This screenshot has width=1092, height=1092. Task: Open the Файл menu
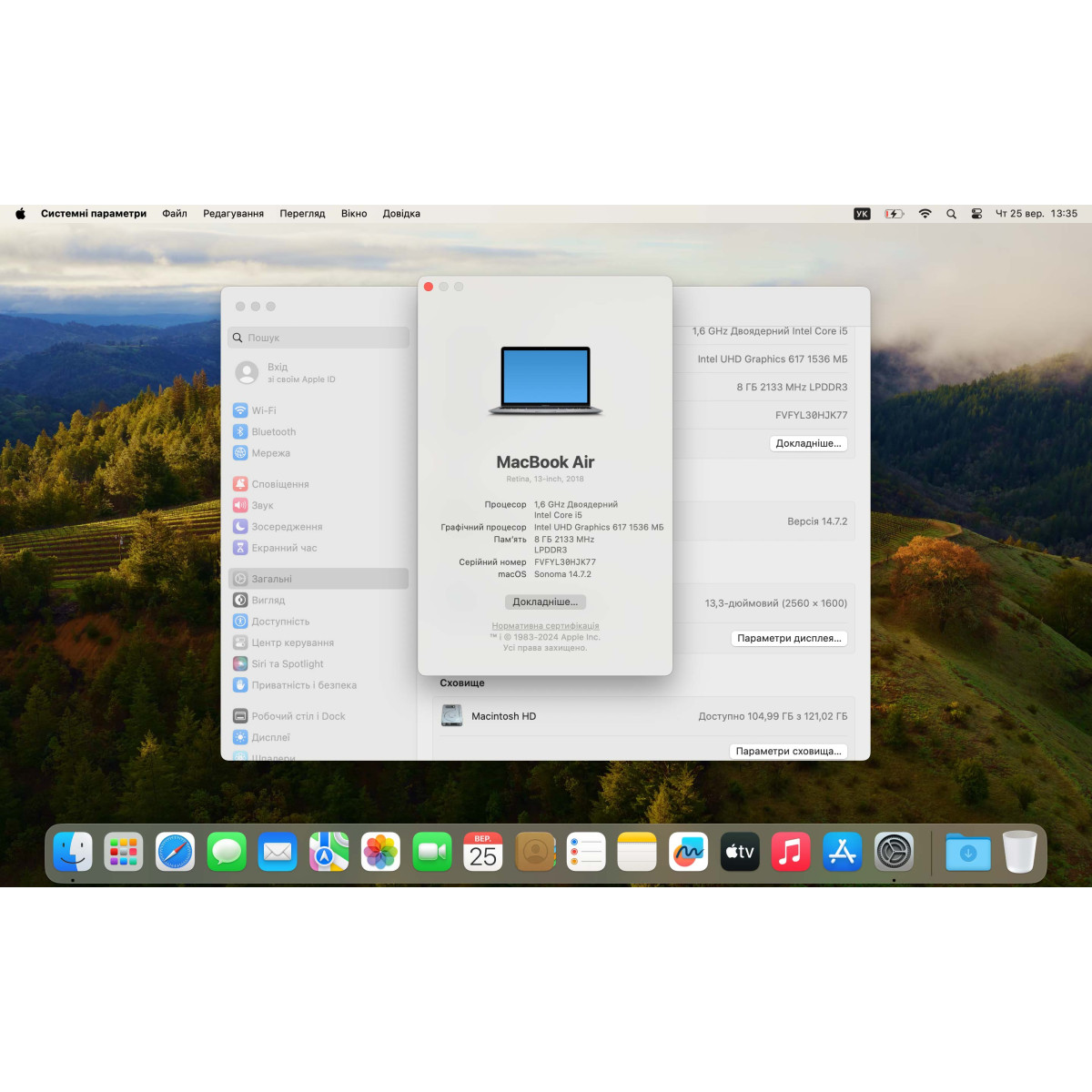[175, 214]
